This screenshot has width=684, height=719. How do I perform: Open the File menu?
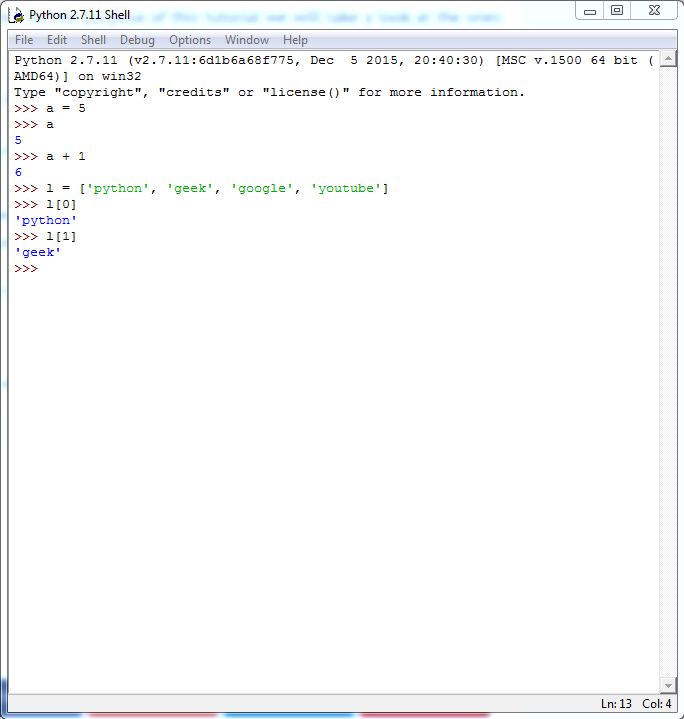(24, 40)
